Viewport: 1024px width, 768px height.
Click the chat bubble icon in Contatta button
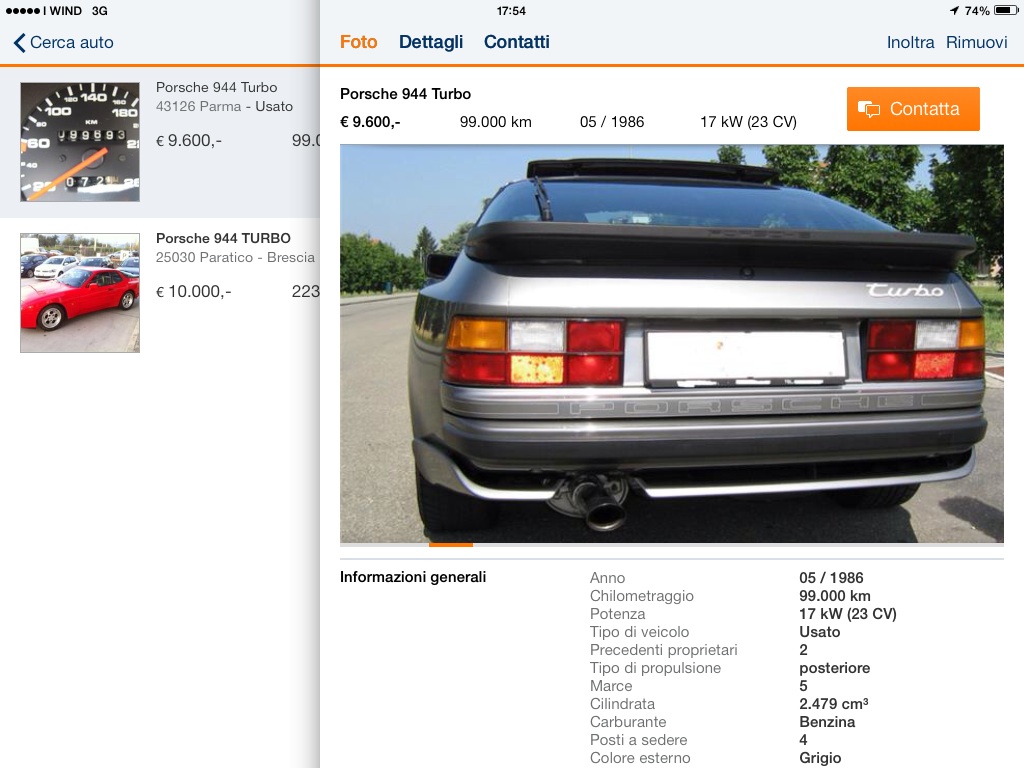tap(869, 109)
